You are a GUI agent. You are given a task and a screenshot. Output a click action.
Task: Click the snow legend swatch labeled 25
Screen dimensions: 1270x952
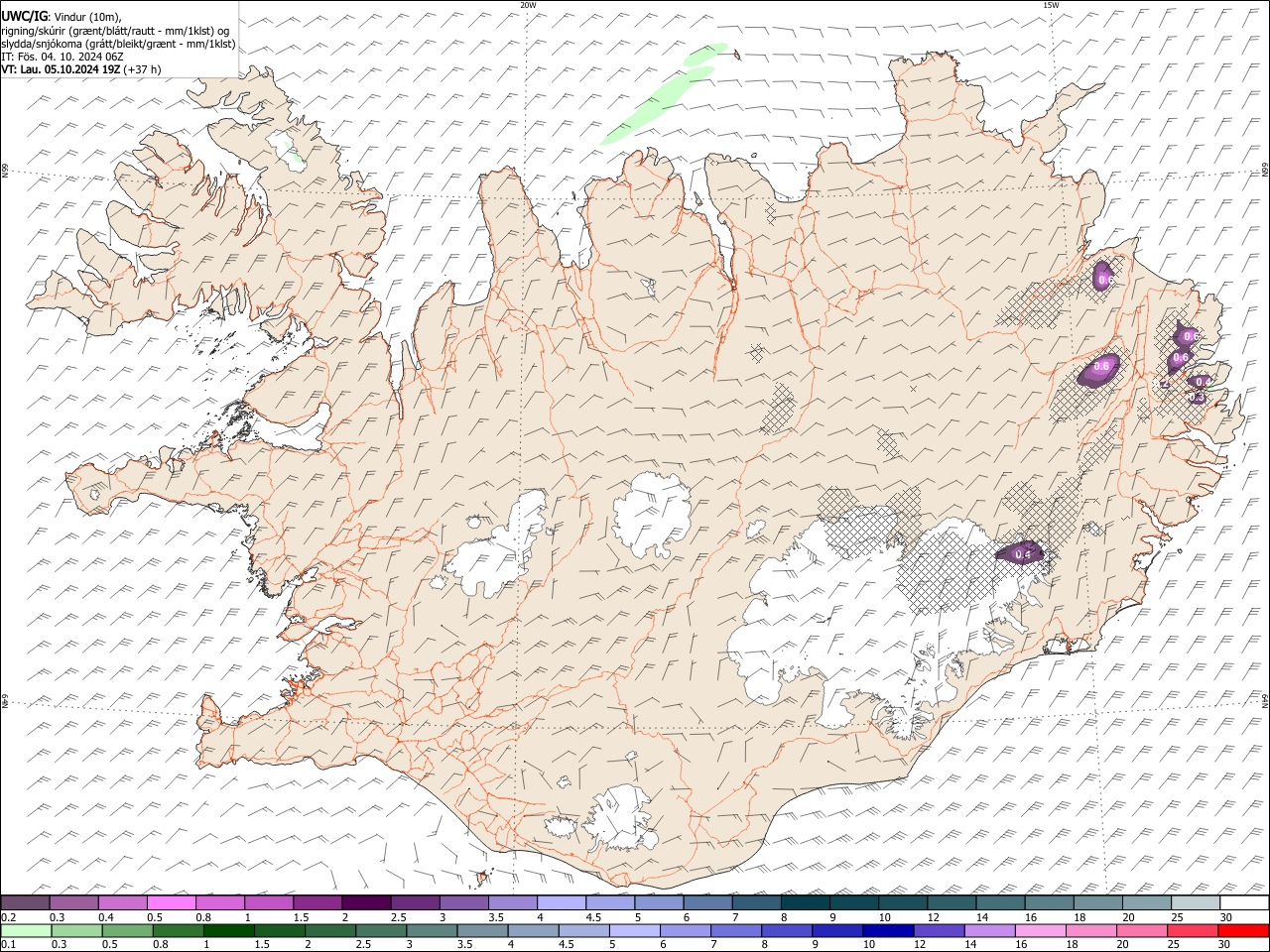pos(1195,902)
